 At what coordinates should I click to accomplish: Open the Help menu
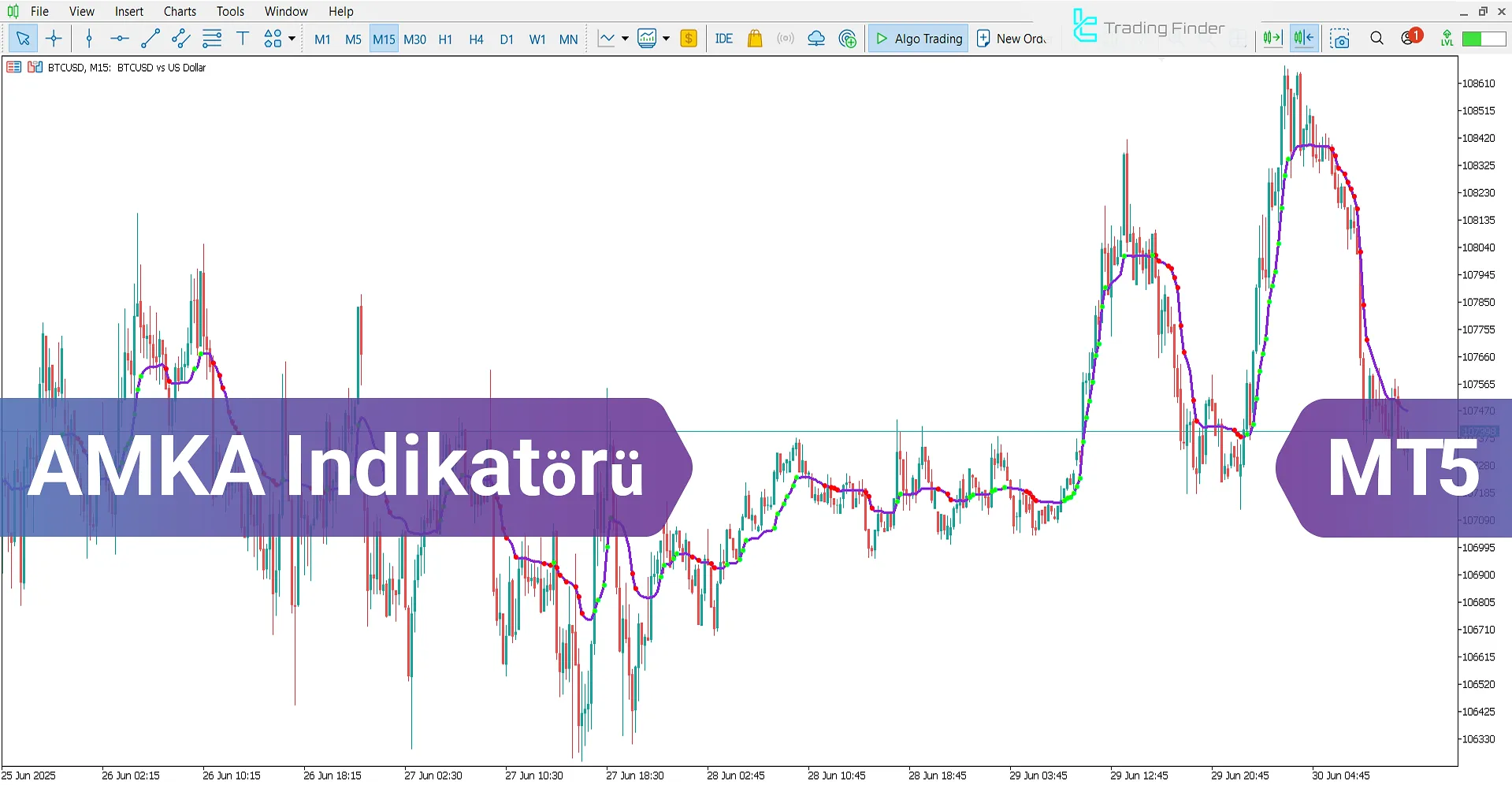tap(340, 11)
